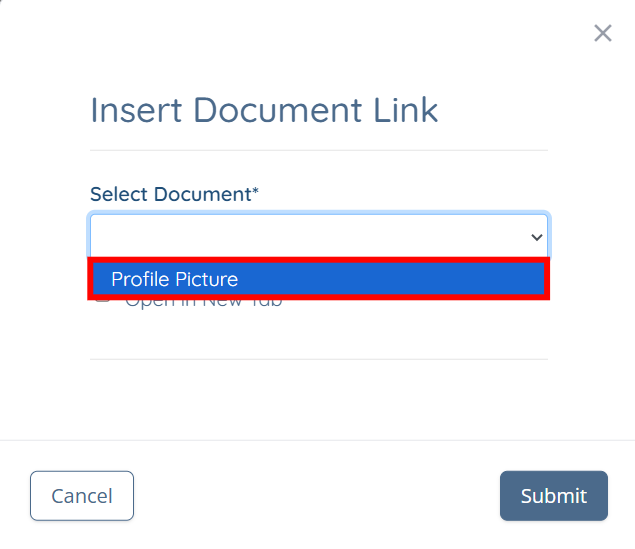Screen dimensions: 635x549
Task: Click the Cancel button
Action: pyautogui.click(x=82, y=496)
